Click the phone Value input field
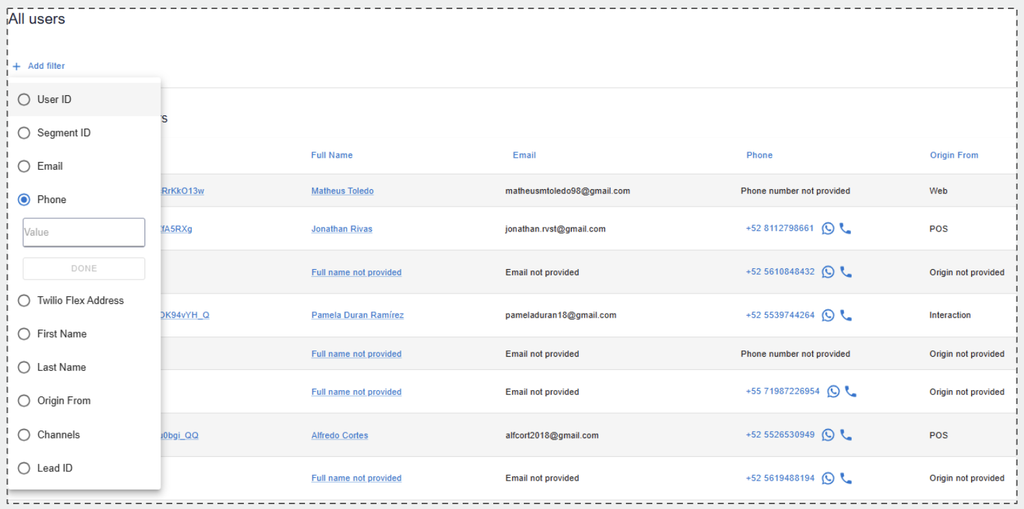 (x=84, y=232)
